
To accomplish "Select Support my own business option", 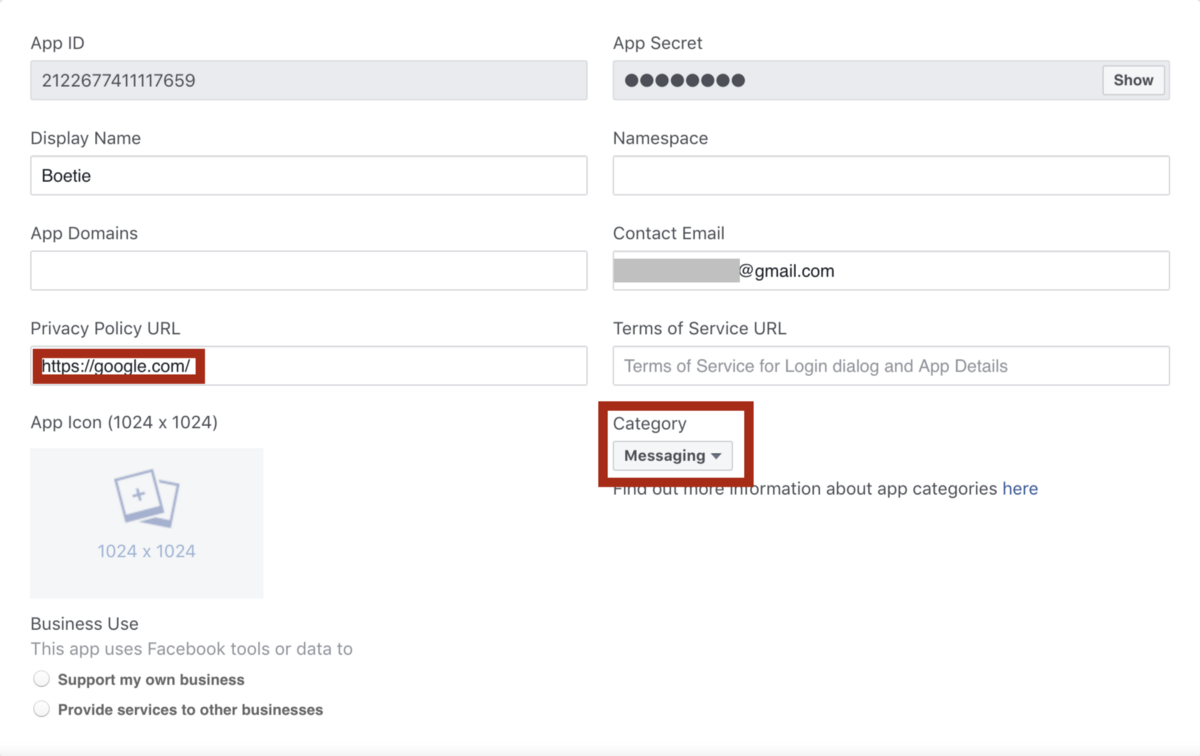I will click(42, 680).
